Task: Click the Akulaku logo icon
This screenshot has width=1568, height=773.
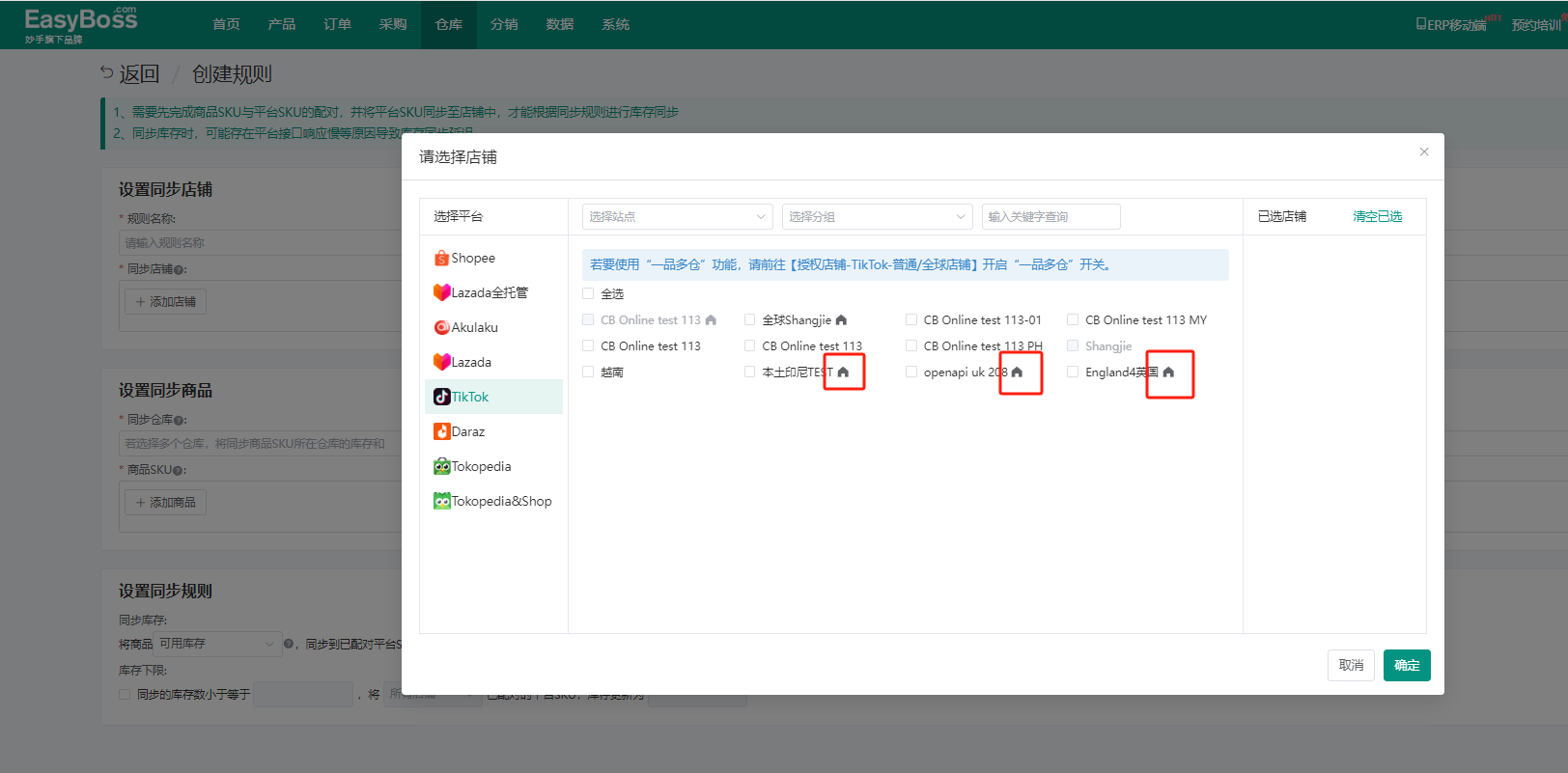Action: tap(441, 327)
